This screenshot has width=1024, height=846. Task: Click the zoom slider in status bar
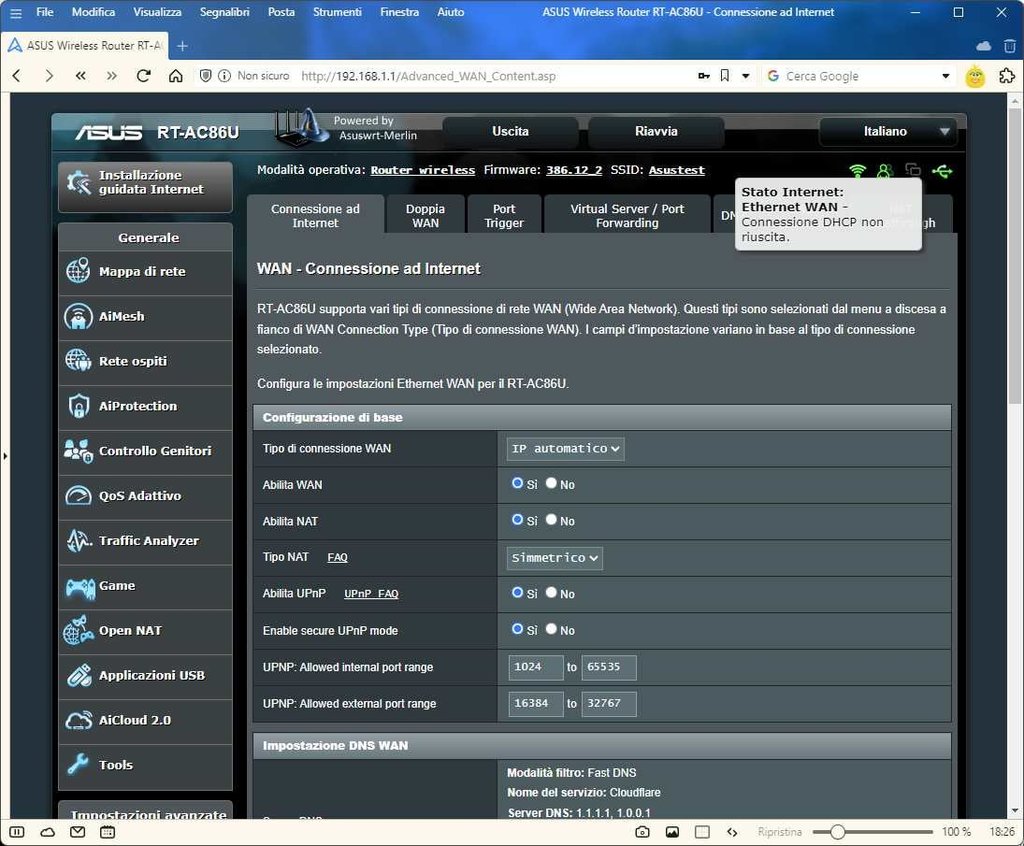(x=872, y=832)
